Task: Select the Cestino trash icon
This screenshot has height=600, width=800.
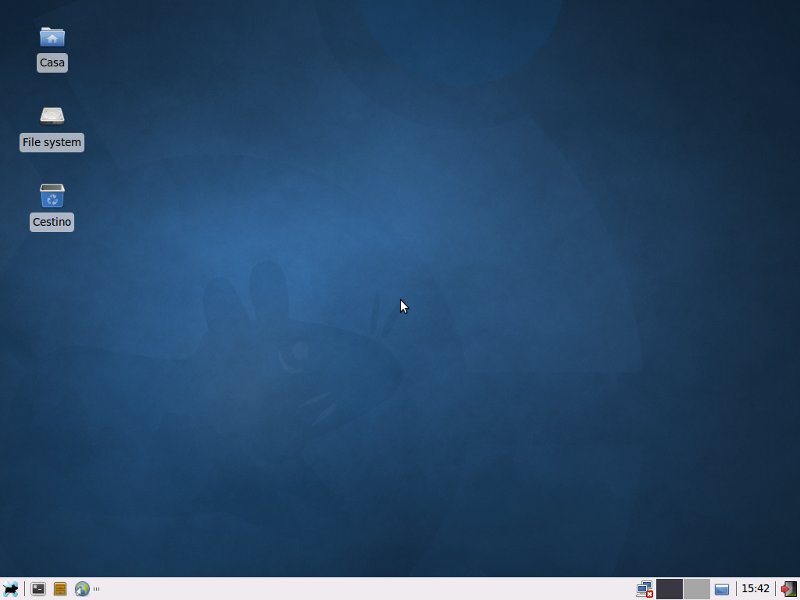Action: tap(52, 195)
